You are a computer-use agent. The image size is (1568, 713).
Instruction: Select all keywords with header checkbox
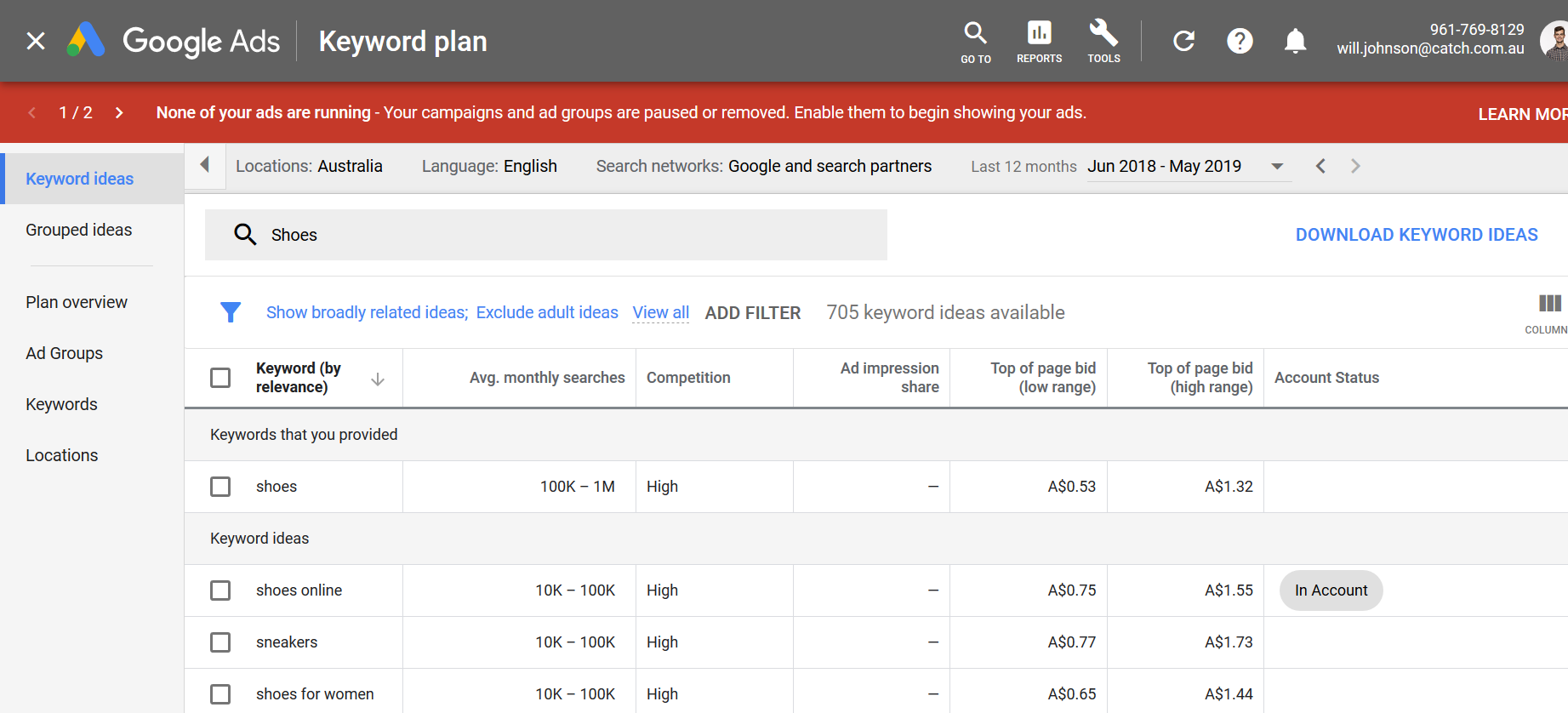click(x=220, y=378)
